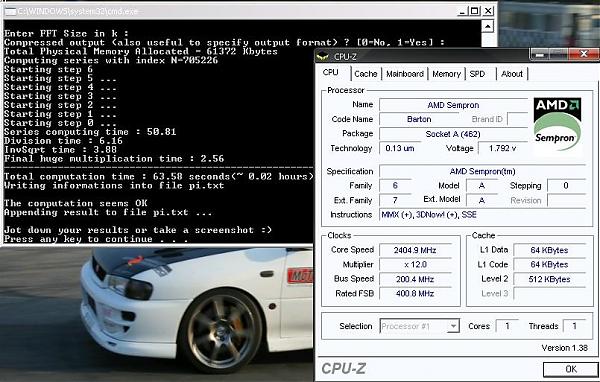Close the cmd.exe window
The width and height of the screenshot is (600, 382).
pos(488,11)
